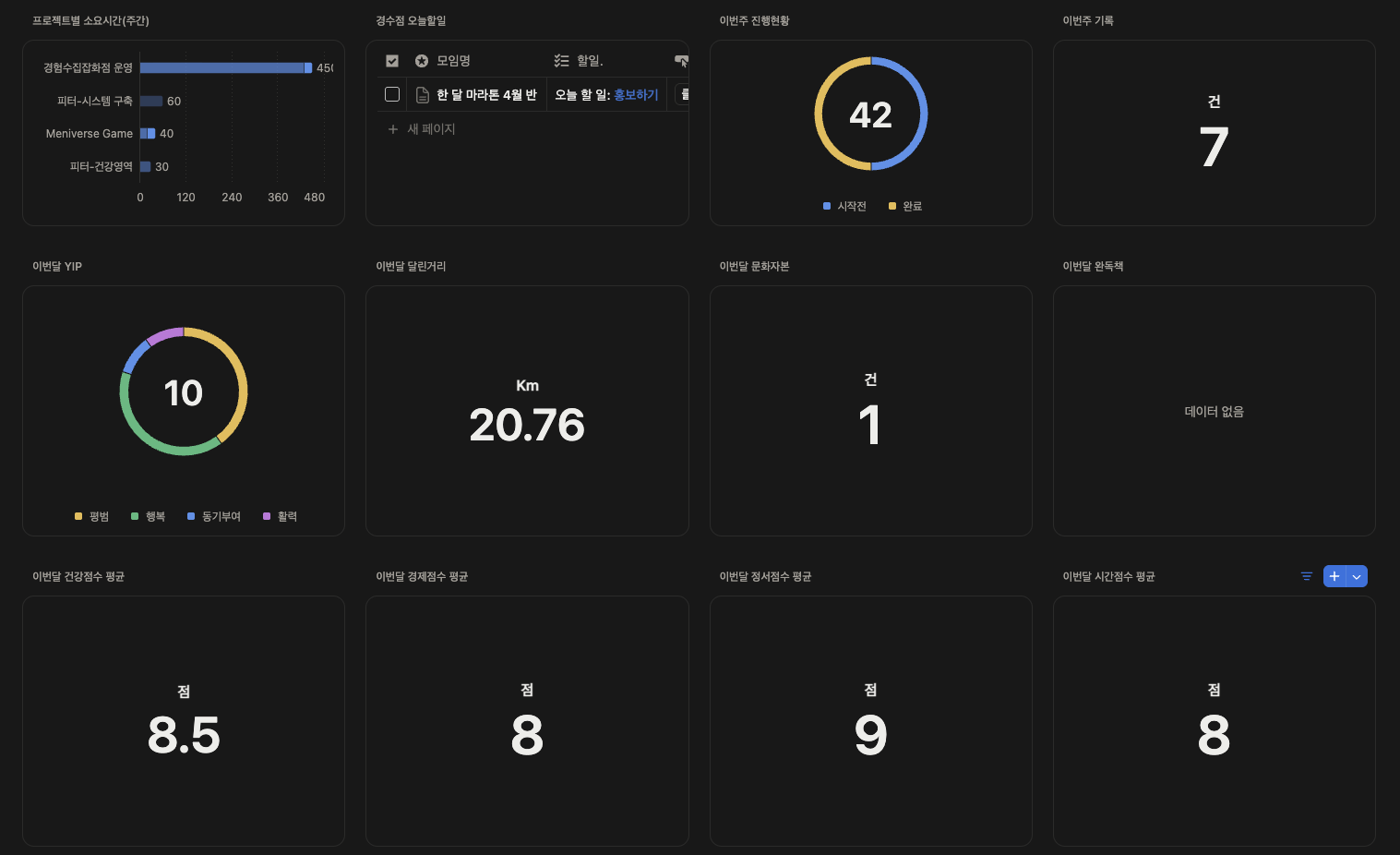
Task: Click the blue plus button to add new
Action: (1334, 576)
